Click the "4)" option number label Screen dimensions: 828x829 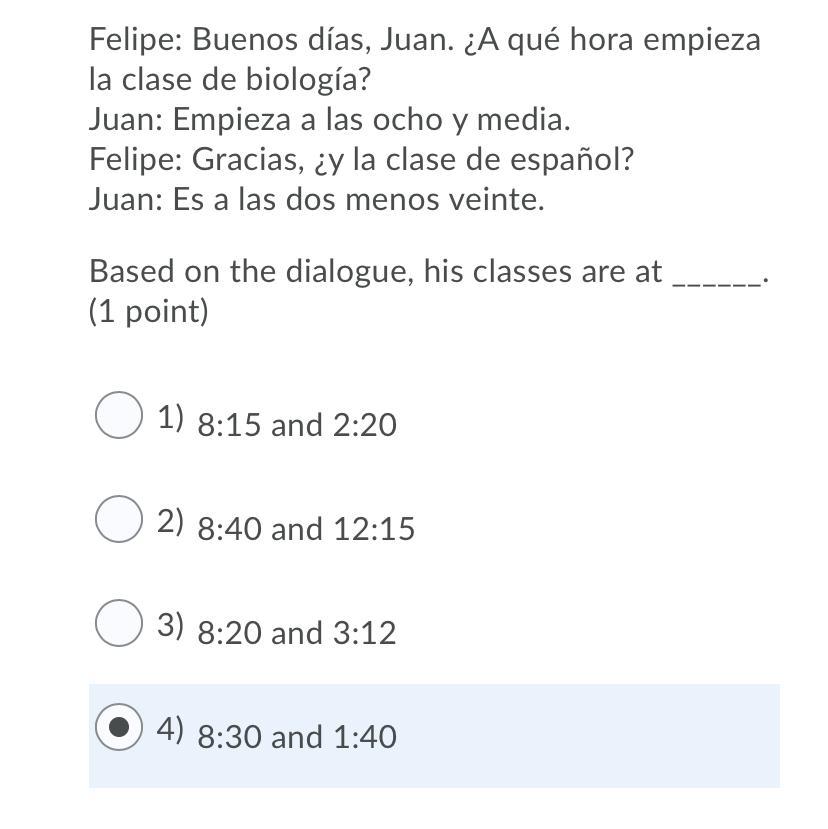(170, 729)
